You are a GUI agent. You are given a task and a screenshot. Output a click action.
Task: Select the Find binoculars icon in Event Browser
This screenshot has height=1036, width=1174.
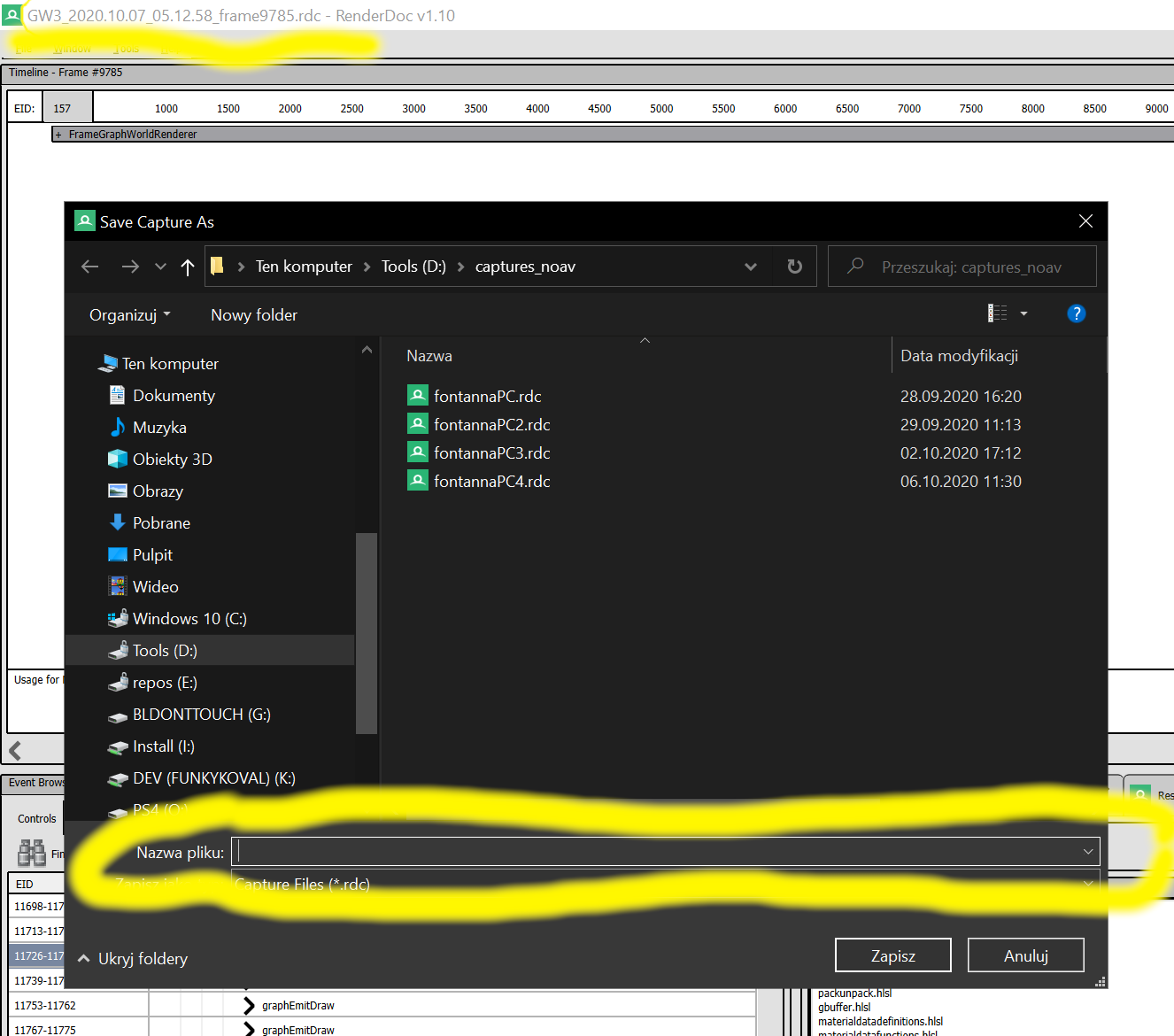coord(33,853)
